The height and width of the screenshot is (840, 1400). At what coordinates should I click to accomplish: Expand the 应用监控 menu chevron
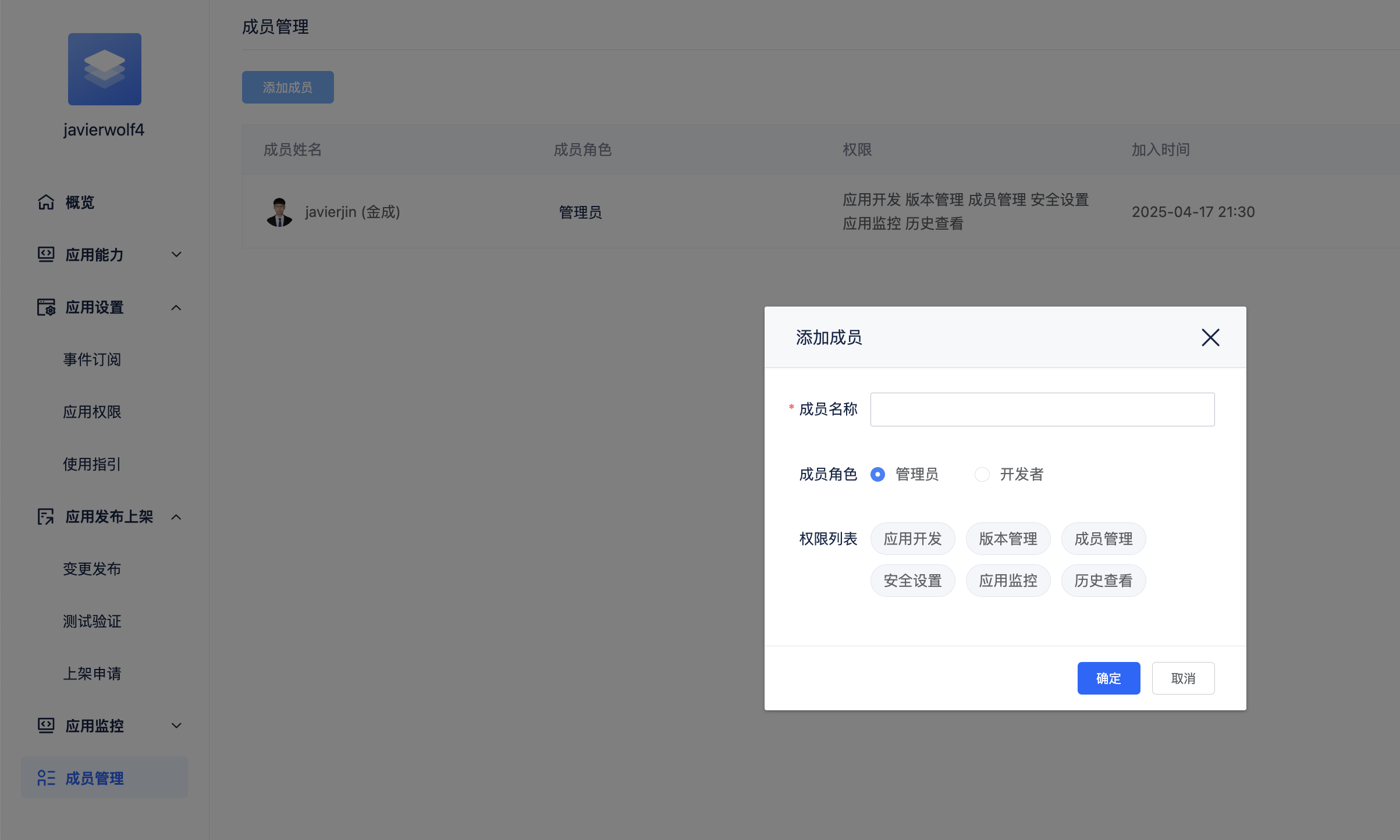pos(176,725)
